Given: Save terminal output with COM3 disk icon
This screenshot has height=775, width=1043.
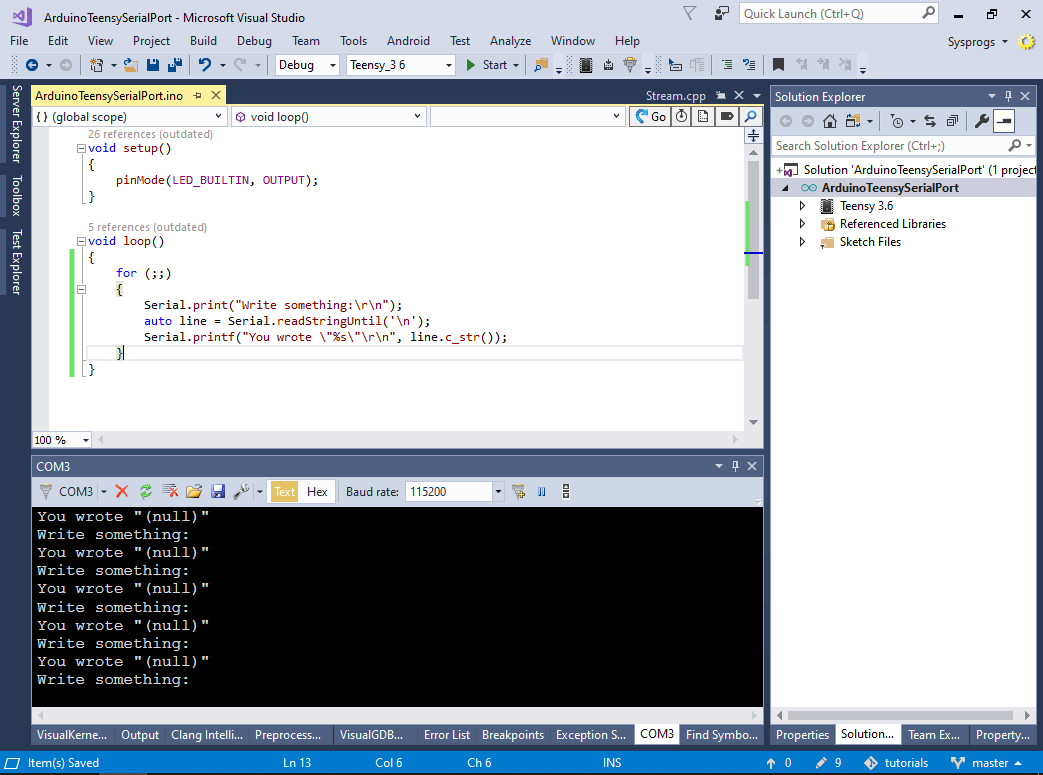Looking at the screenshot, I should point(218,492).
